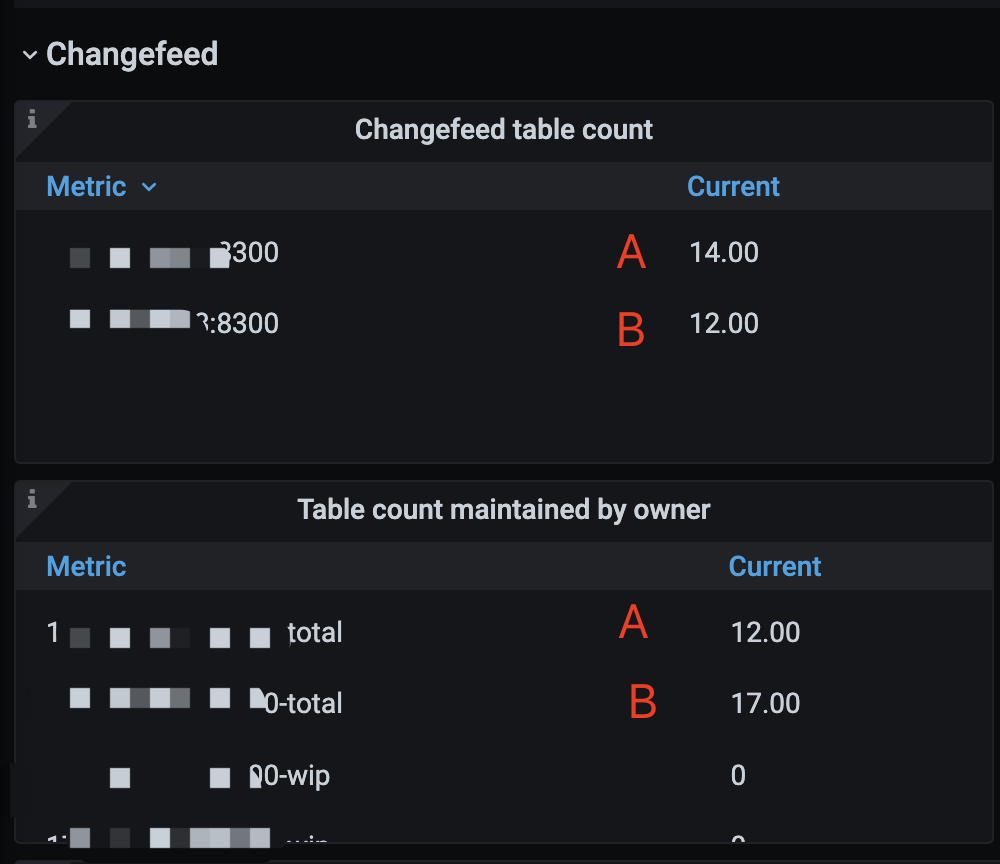1000x864 pixels.
Task: Open the 'Changefeed table count' panel title menu
Action: tap(504, 129)
